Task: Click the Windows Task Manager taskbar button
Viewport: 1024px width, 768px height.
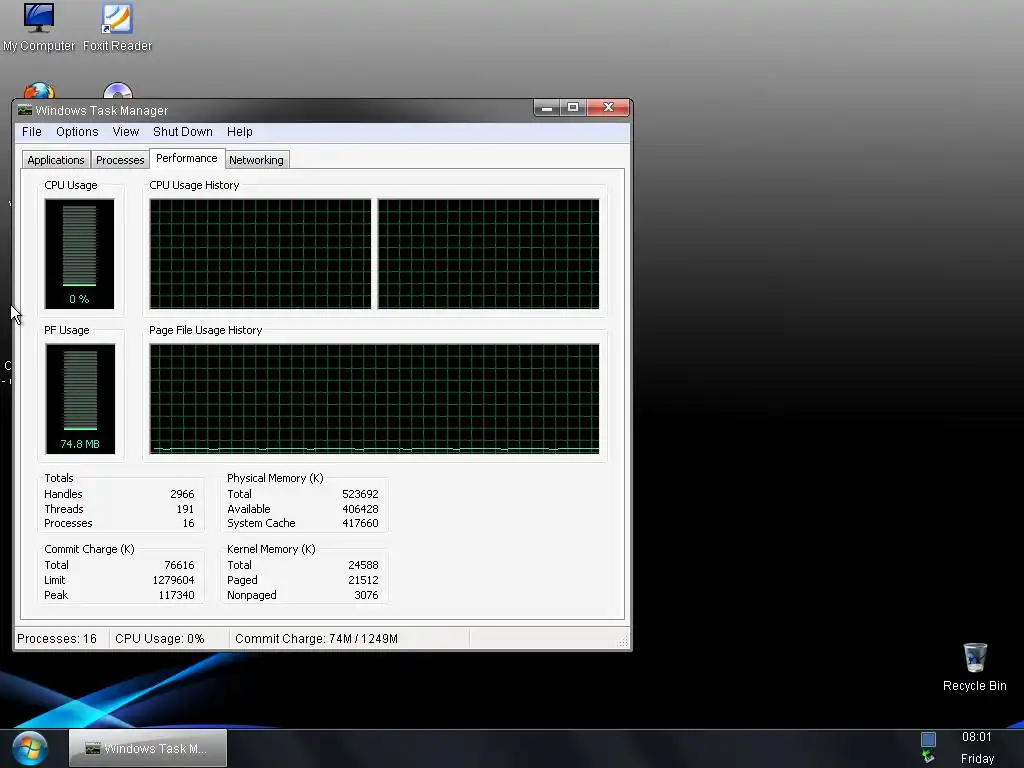Action: point(148,748)
